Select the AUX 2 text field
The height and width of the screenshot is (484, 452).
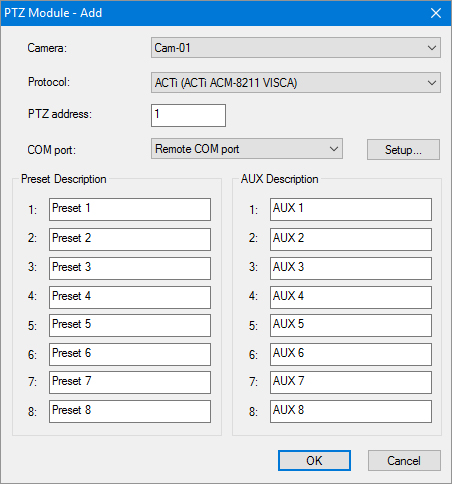[351, 239]
